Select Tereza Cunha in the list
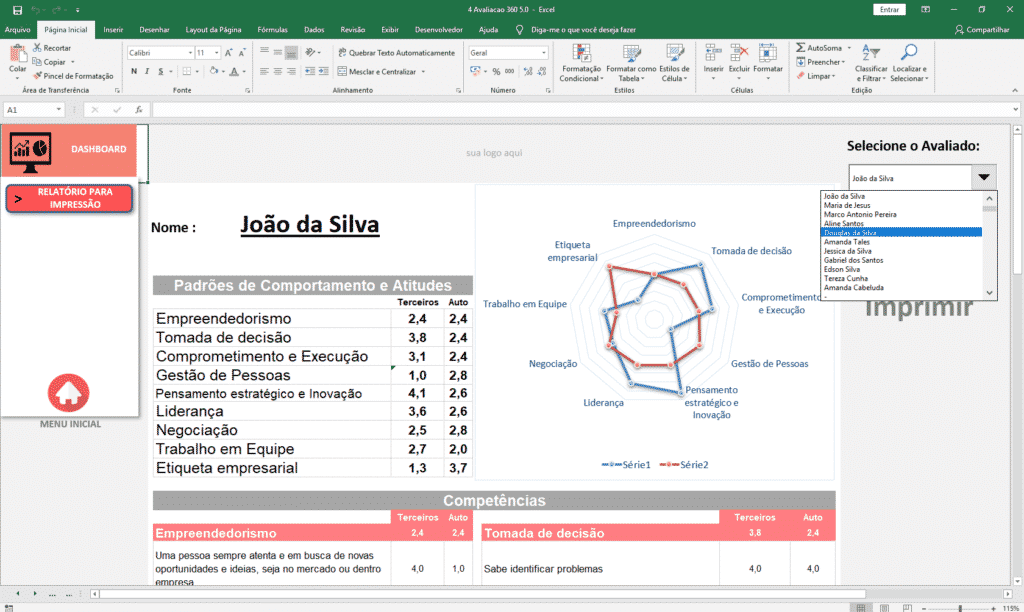 (x=901, y=278)
